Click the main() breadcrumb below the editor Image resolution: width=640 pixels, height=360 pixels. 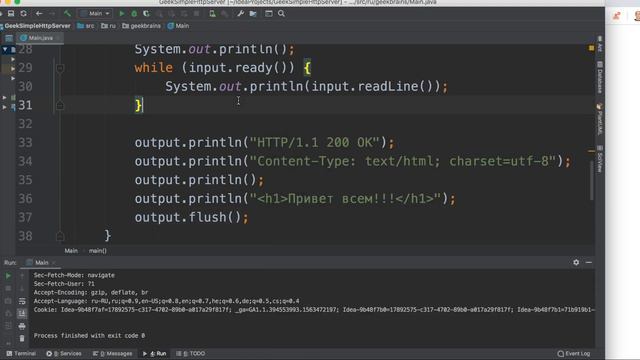point(98,251)
